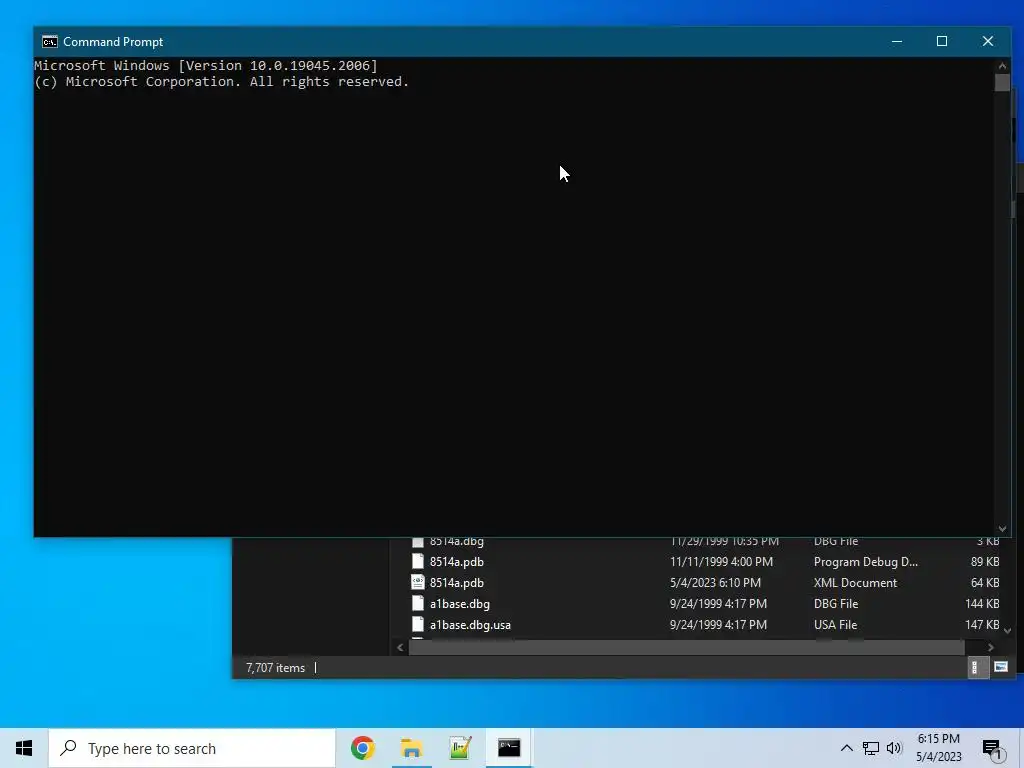Close the Command Prompt window

click(987, 41)
